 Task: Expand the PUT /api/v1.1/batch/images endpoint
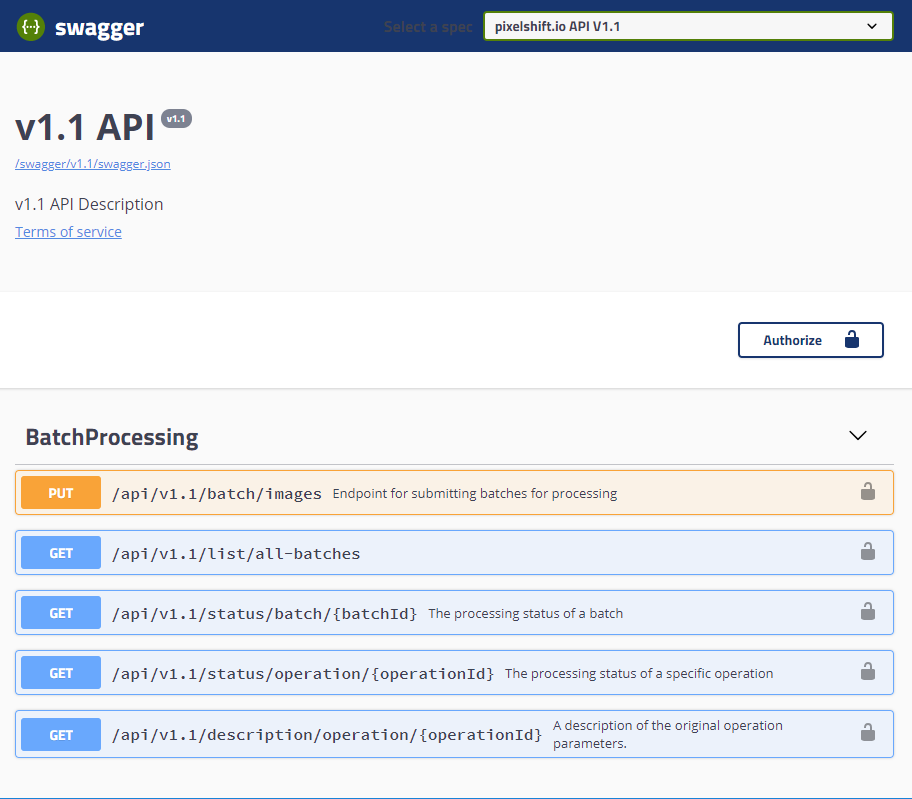coord(454,493)
